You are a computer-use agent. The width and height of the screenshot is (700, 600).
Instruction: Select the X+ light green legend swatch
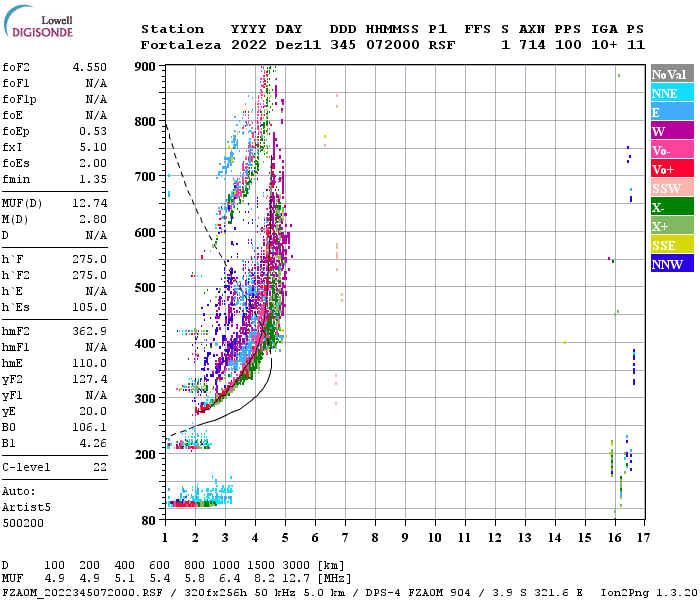[x=672, y=226]
